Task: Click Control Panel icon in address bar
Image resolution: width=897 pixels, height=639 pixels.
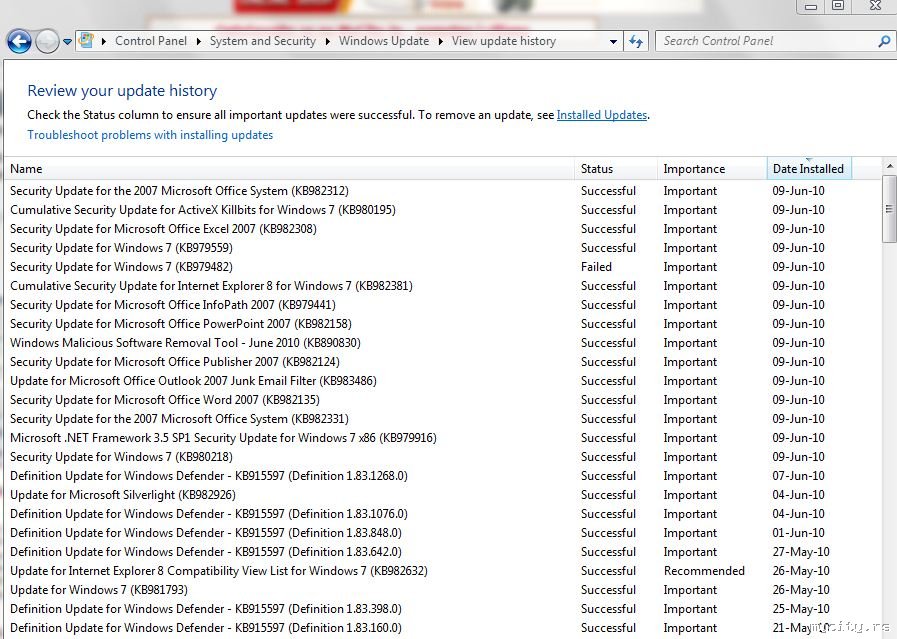Action: [x=86, y=41]
